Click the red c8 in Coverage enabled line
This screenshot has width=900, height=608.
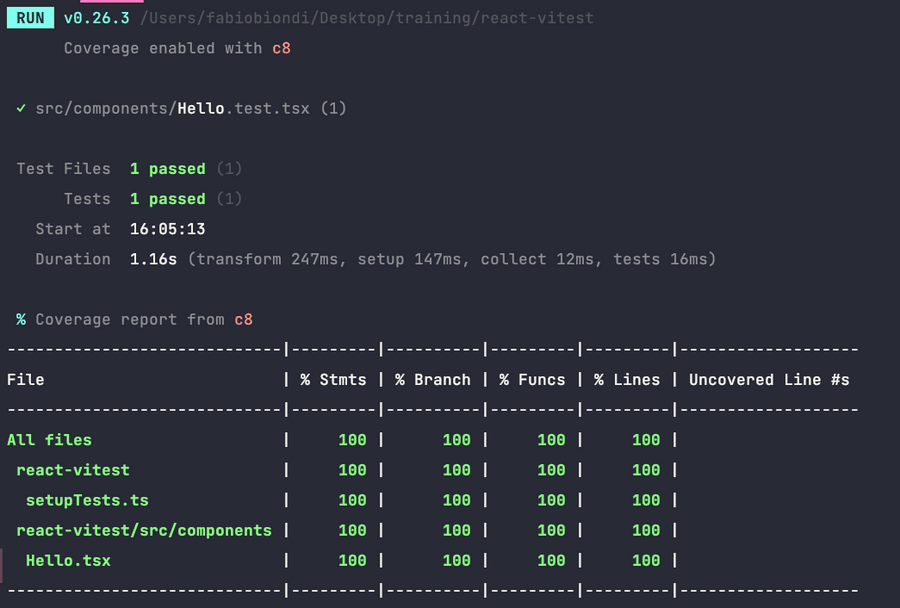tap(281, 48)
